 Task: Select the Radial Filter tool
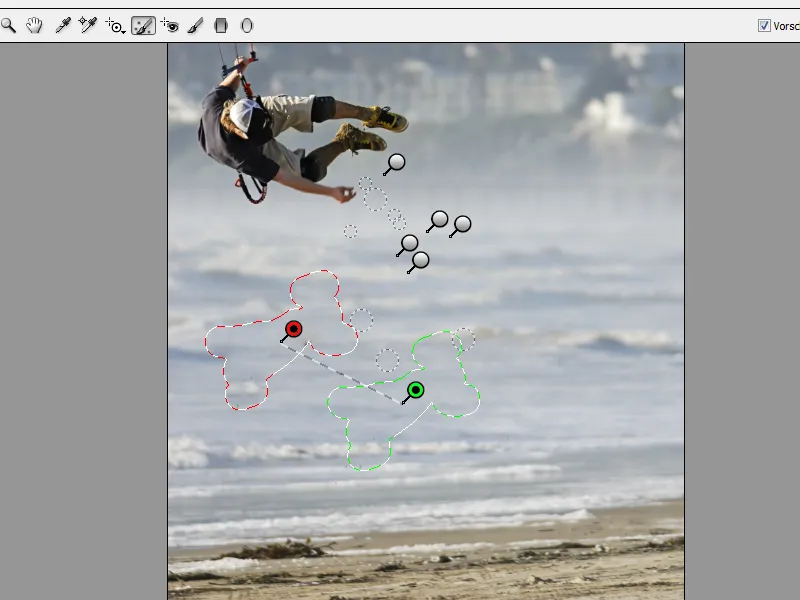pyautogui.click(x=246, y=25)
